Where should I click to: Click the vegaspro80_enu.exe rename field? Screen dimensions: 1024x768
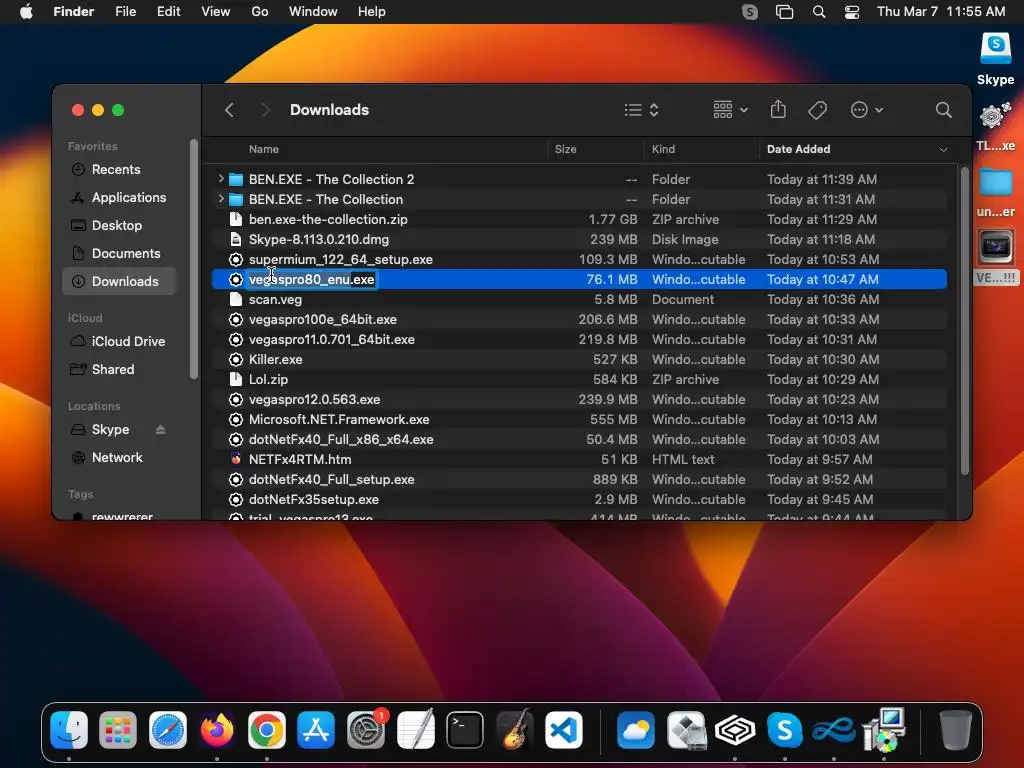312,280
